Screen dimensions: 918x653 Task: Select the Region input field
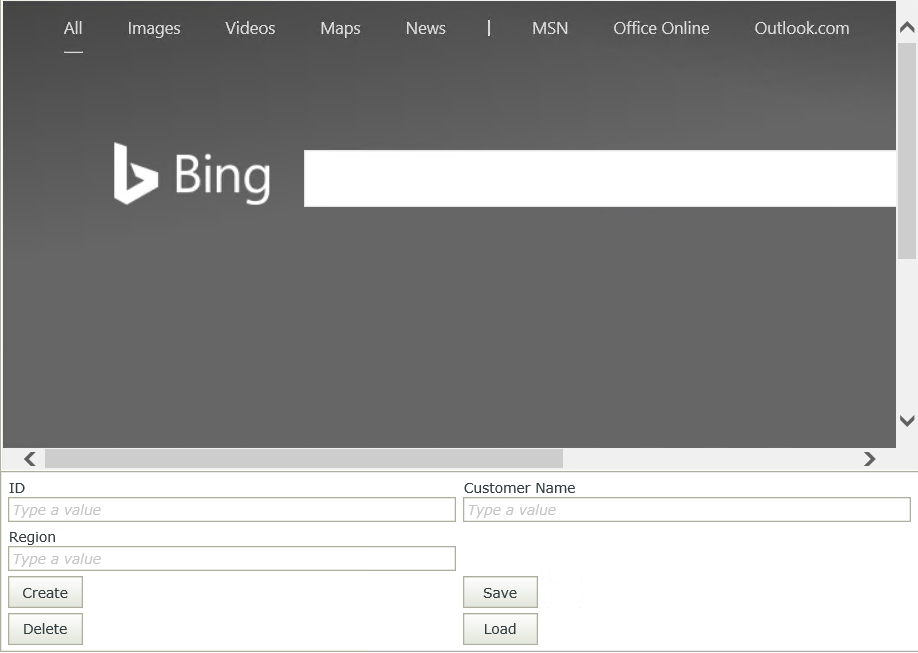[232, 559]
